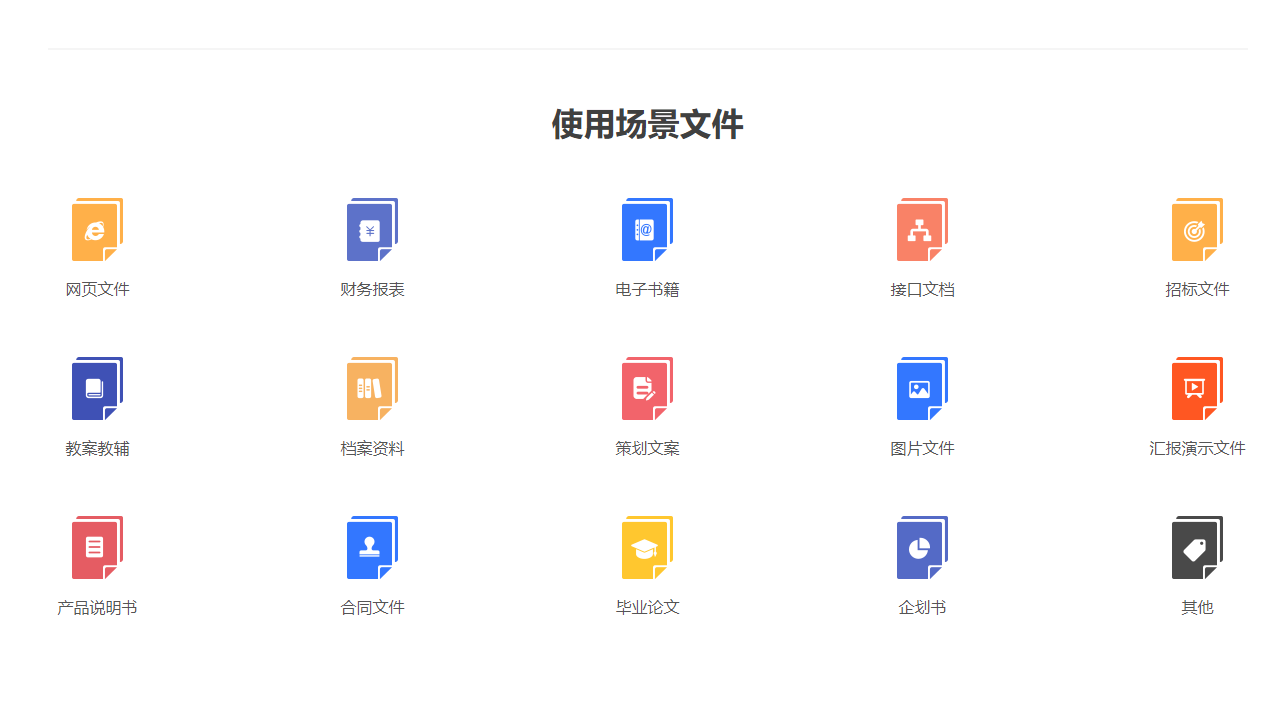Open the 电子书籍 e-book category icon

pos(646,229)
